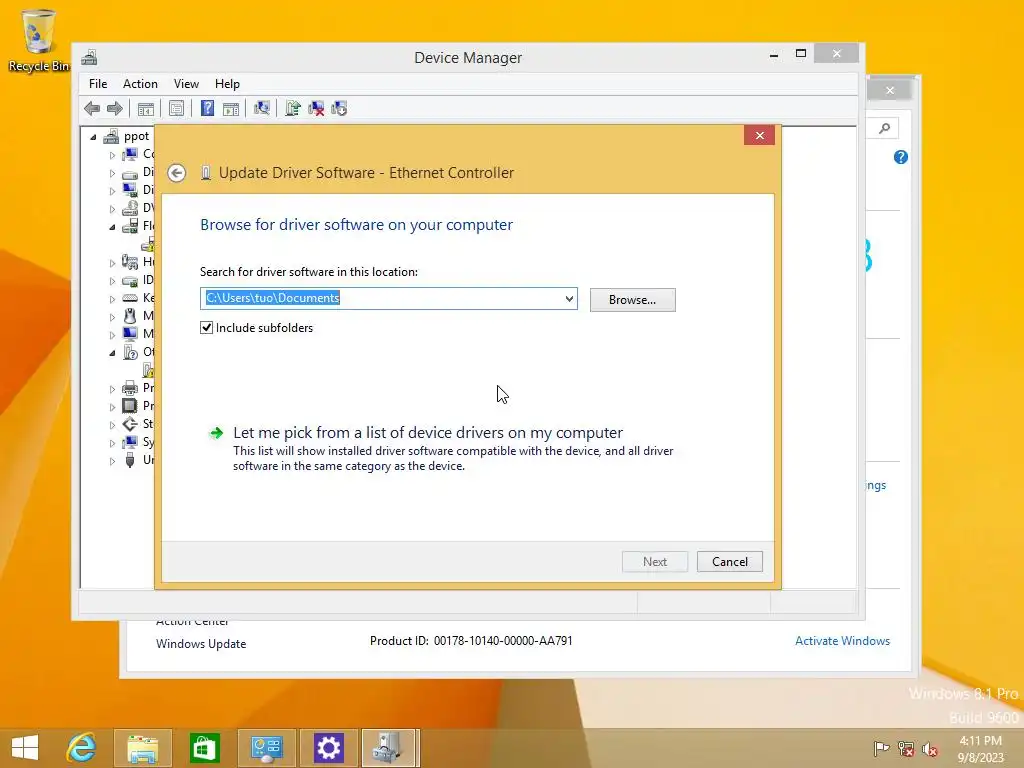The image size is (1024, 768).
Task: Toggle the Show/Hide Console Tree toolbar icon
Action: click(146, 108)
